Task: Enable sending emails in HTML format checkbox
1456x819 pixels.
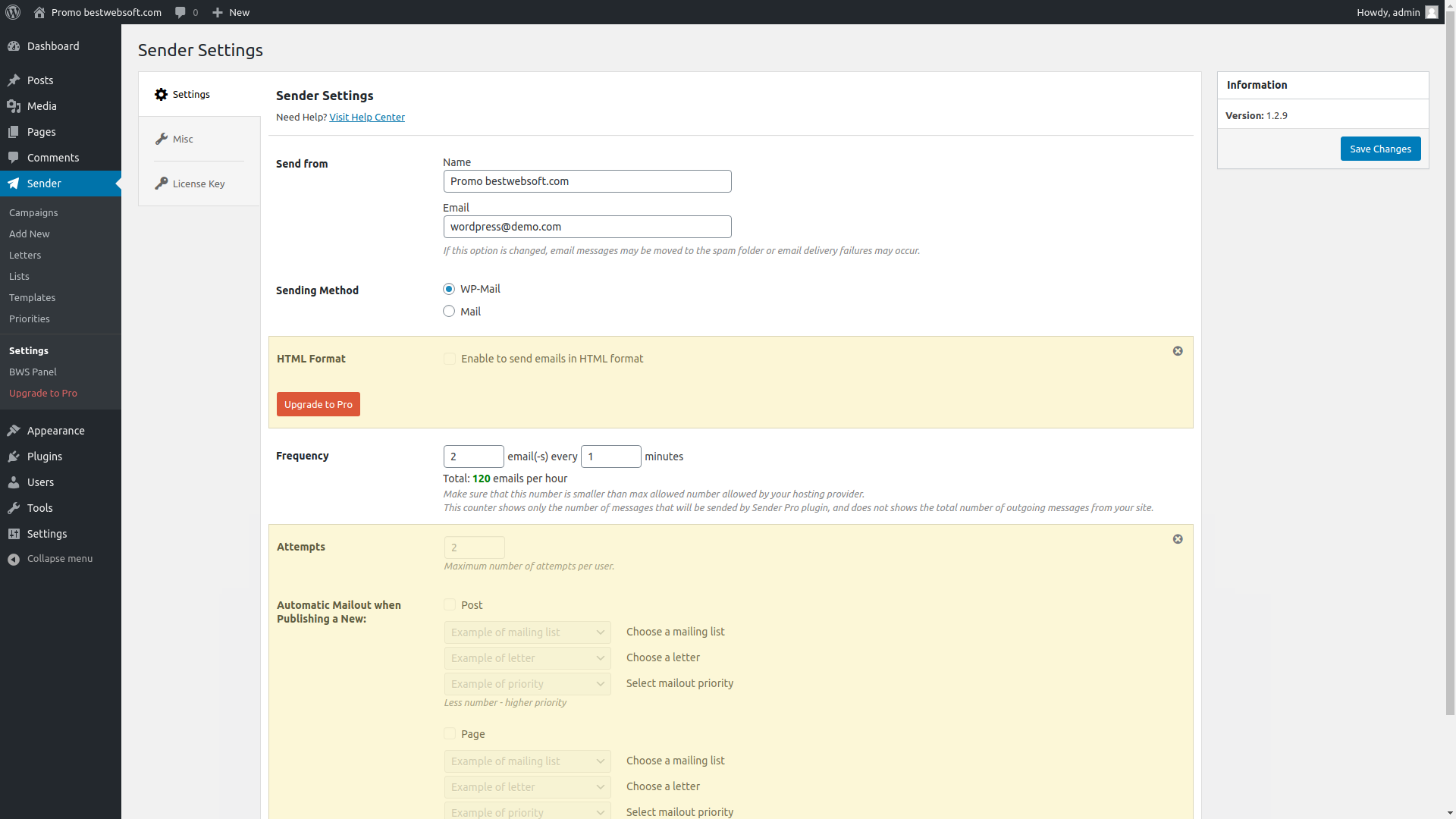Action: coord(450,359)
